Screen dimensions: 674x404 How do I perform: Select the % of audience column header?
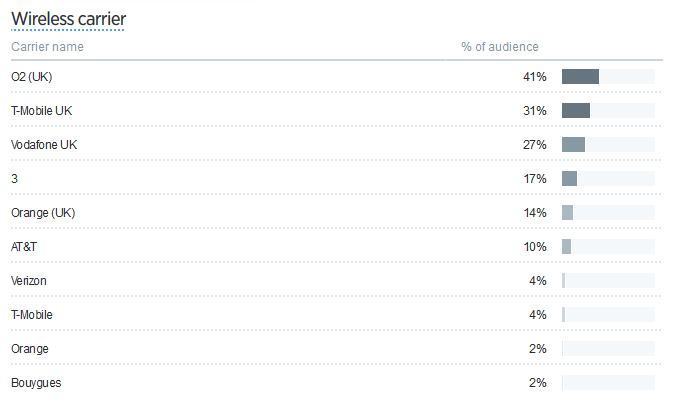click(499, 46)
